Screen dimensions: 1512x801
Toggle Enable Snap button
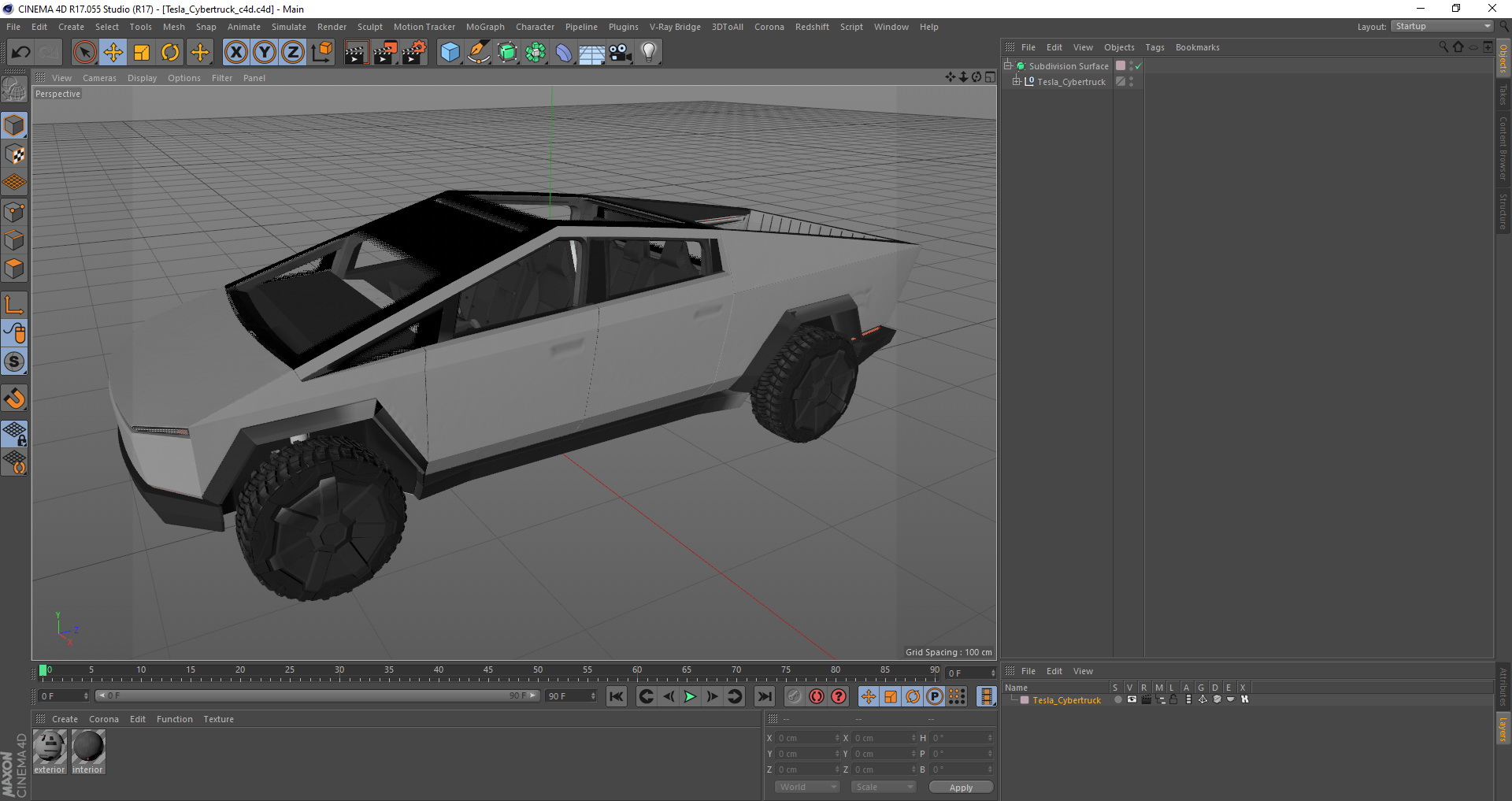click(x=14, y=399)
